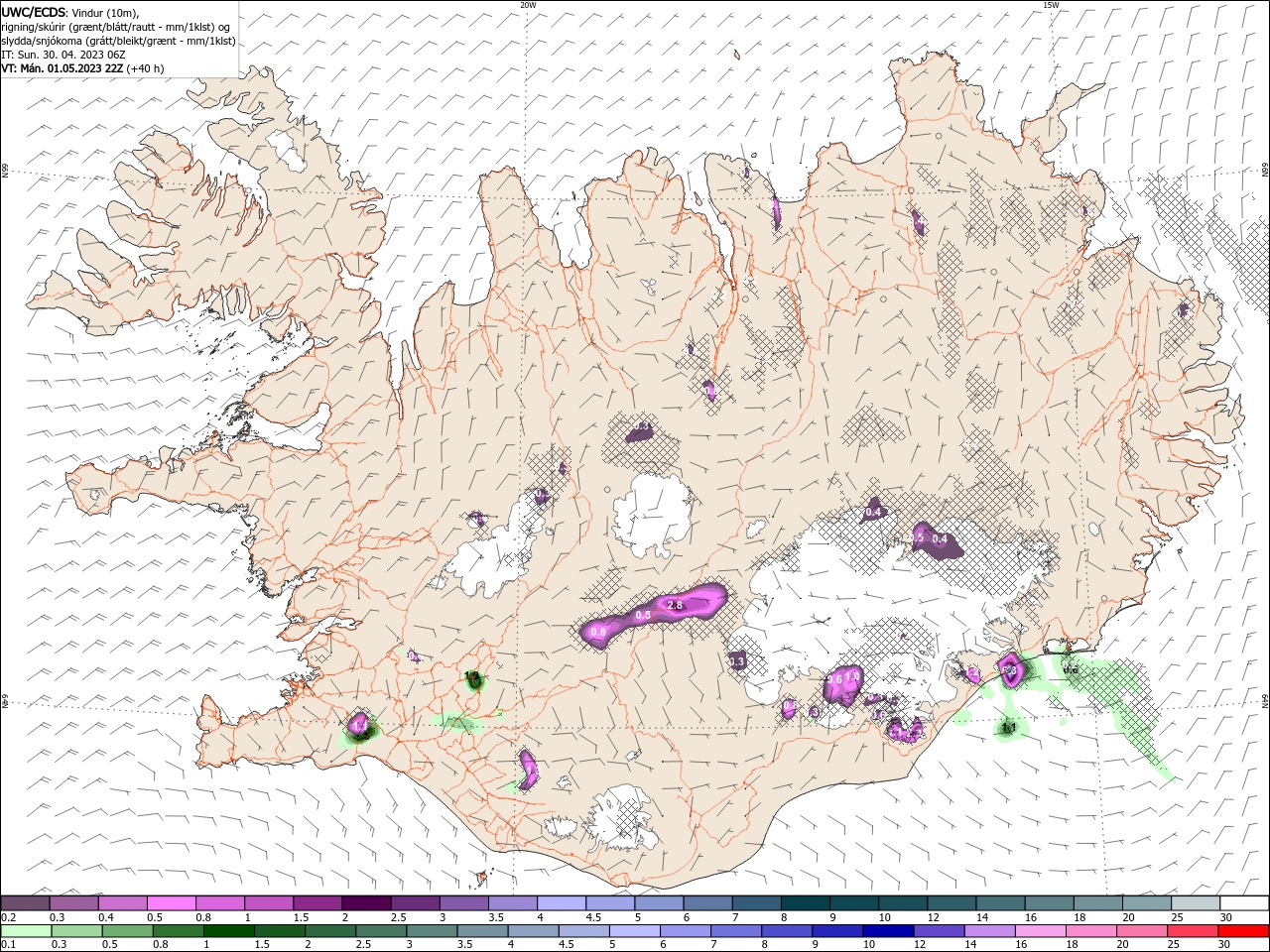This screenshot has width=1270, height=952.
Task: Click the navy blue 10–12 rain scale swatch
Action: tap(887, 931)
